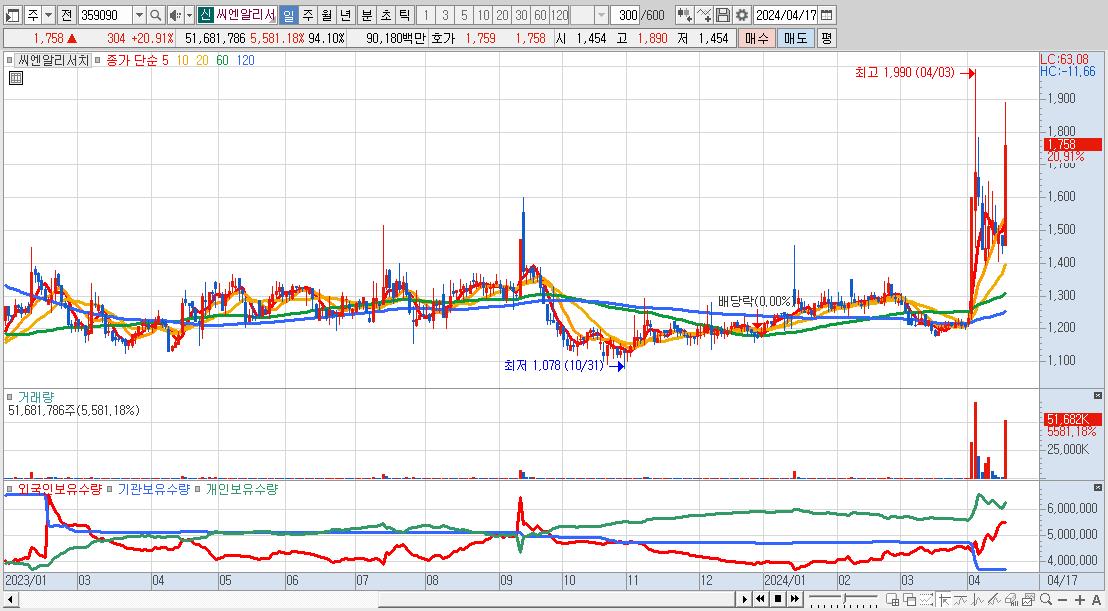Image resolution: width=1108 pixels, height=611 pixels.
Task: Select interval 1 tab
Action: [x=426, y=15]
